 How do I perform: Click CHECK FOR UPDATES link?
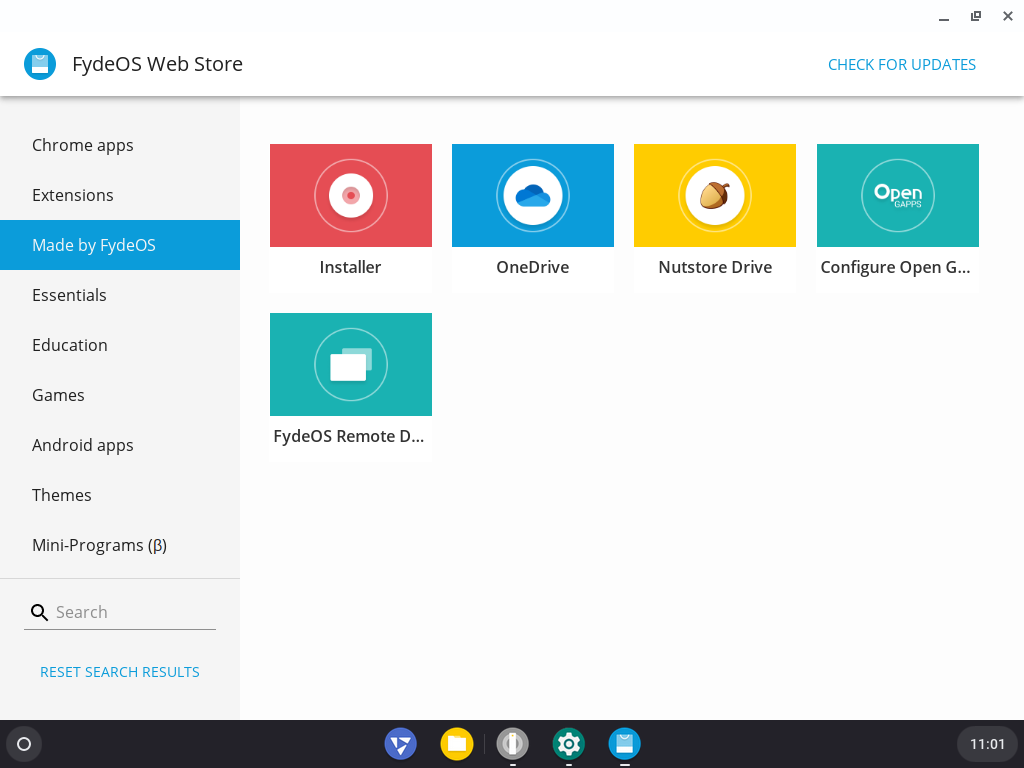click(x=902, y=65)
